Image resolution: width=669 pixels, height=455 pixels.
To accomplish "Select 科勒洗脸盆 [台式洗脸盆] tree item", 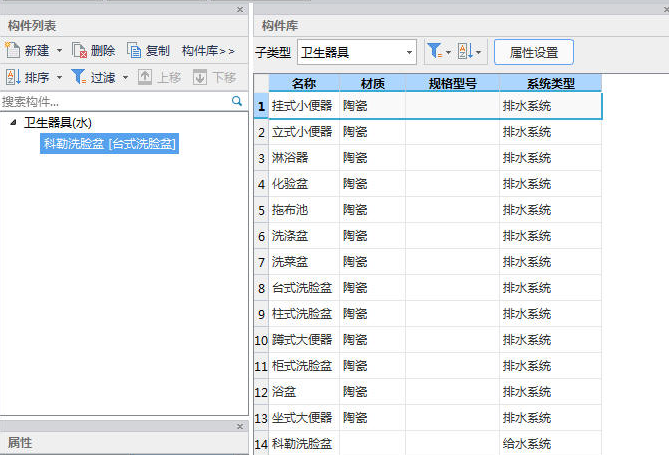I will point(110,144).
